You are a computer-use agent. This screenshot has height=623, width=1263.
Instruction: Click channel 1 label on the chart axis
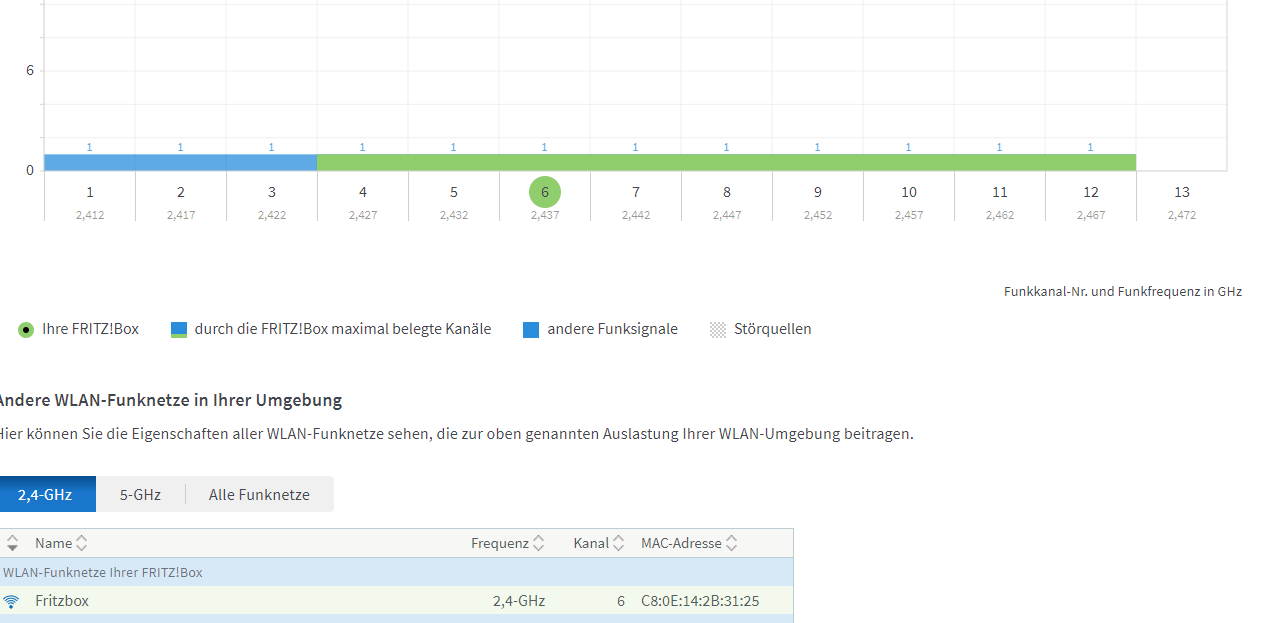[x=90, y=192]
